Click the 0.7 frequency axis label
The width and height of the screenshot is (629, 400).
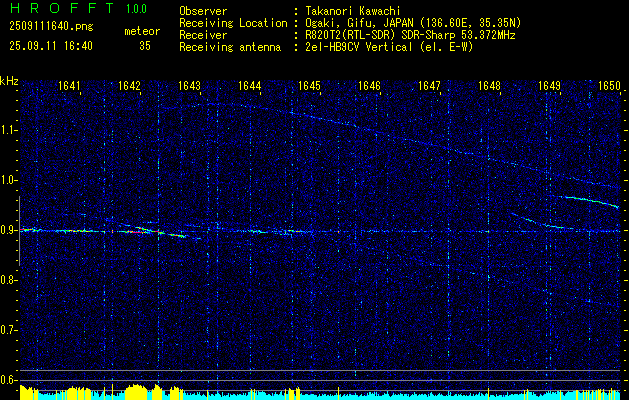(x=9, y=330)
